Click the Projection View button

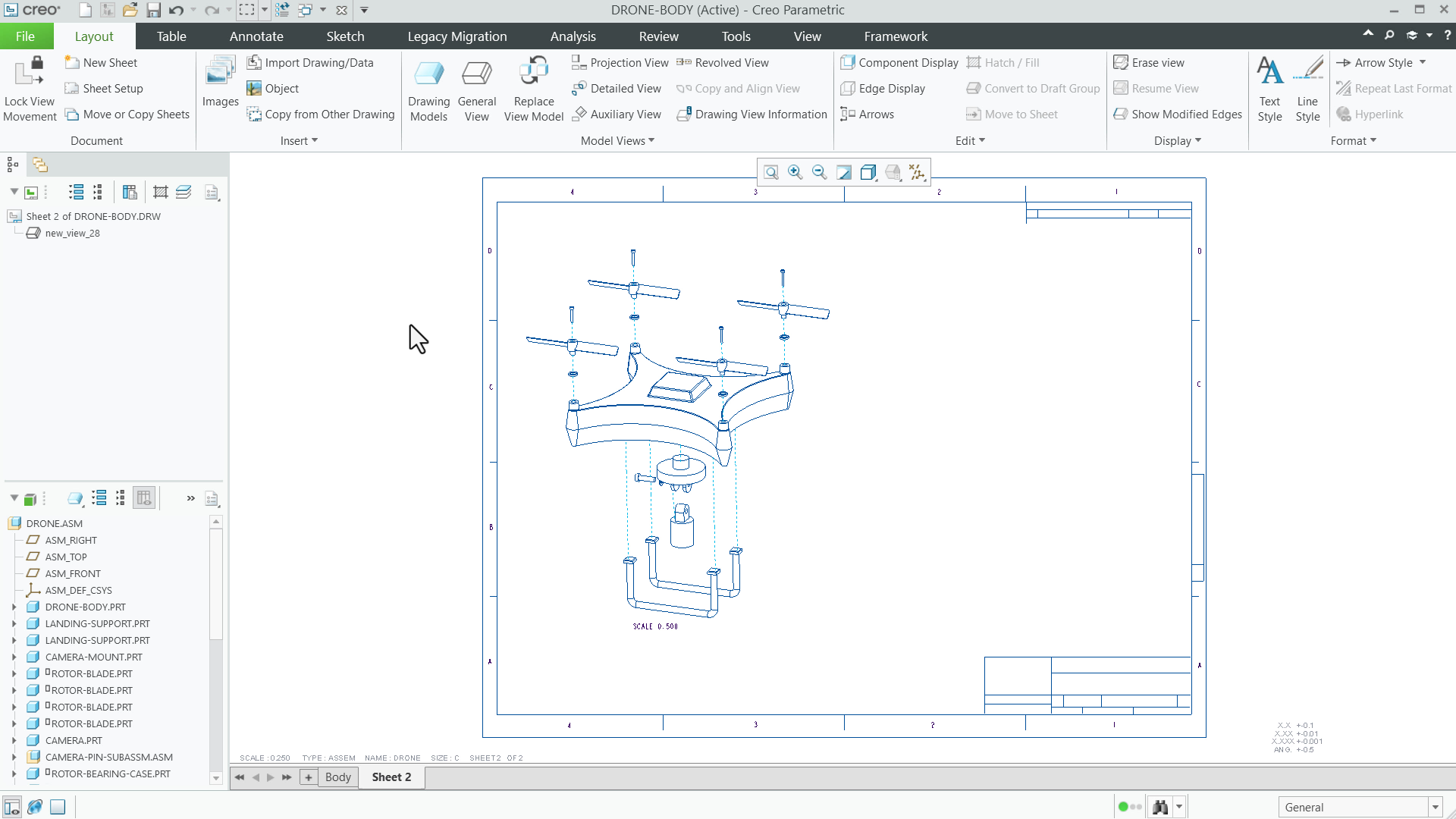point(620,62)
